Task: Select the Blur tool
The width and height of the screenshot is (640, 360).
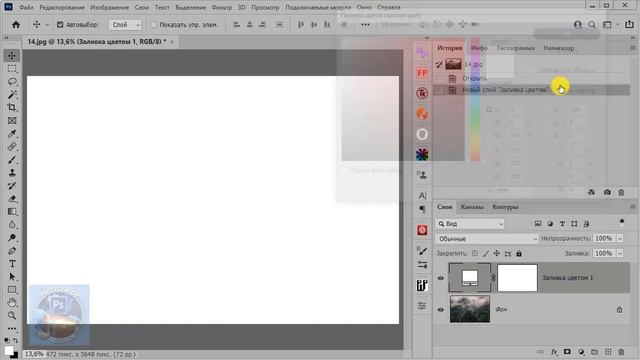Action: coord(12,225)
